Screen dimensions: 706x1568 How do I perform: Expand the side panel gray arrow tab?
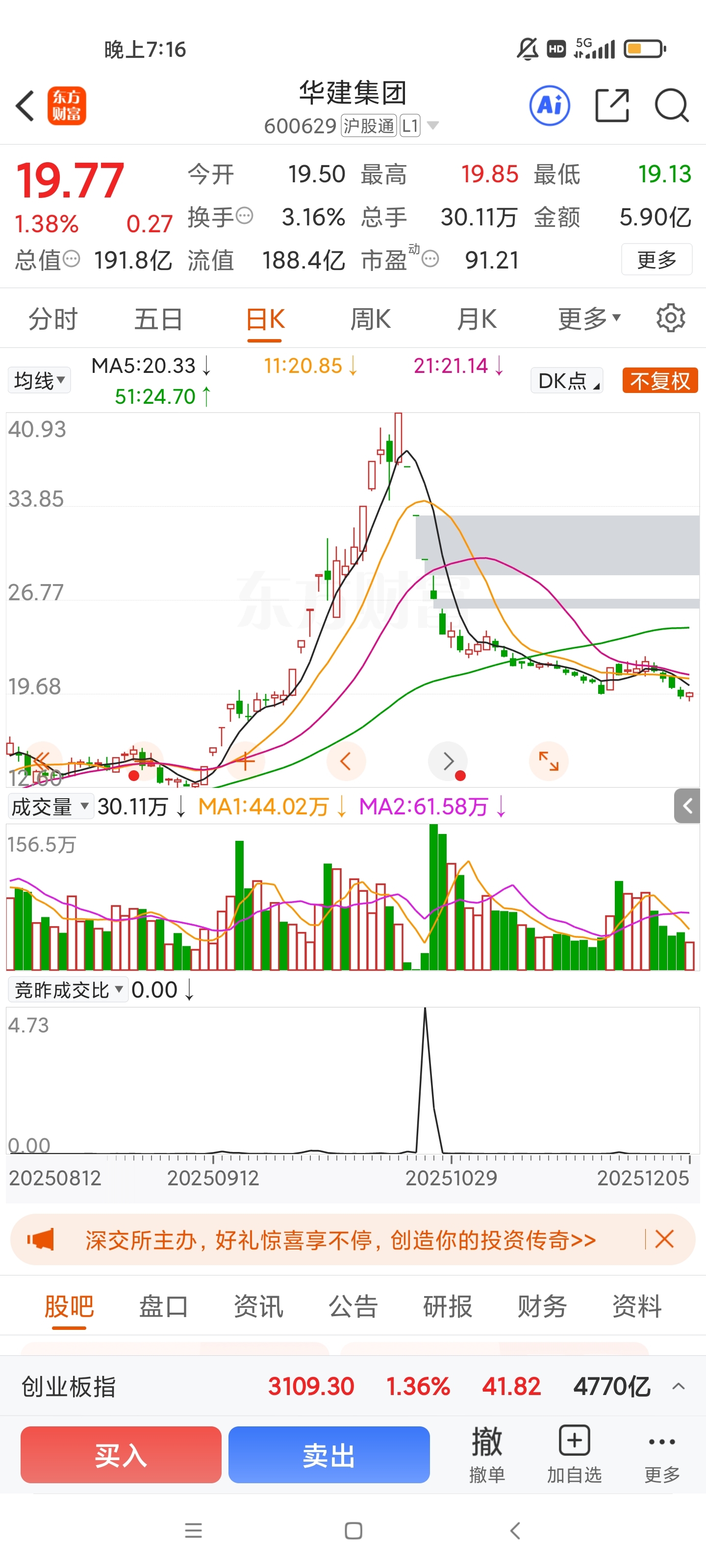687,806
